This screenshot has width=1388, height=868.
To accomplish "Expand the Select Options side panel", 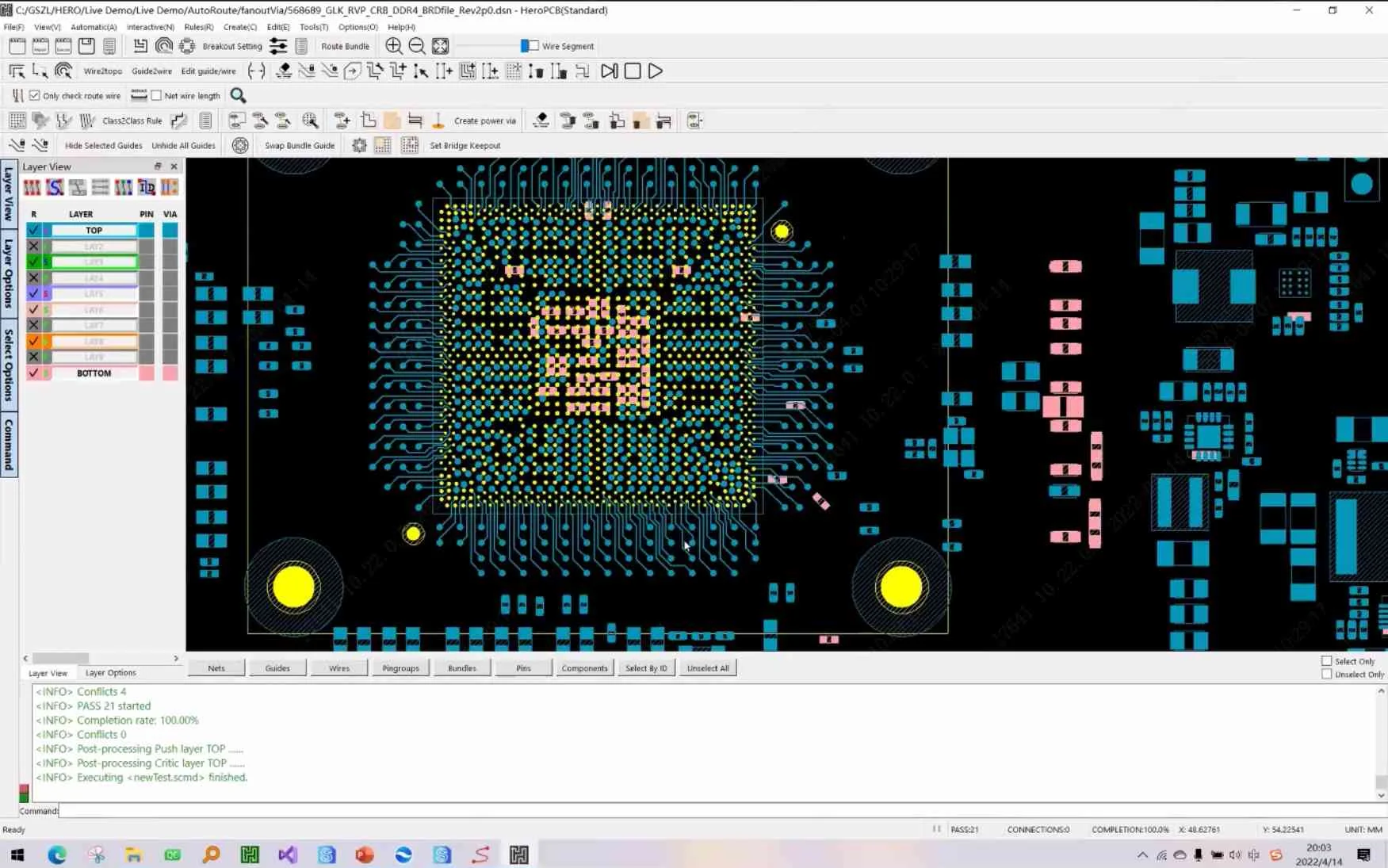I will [x=8, y=365].
